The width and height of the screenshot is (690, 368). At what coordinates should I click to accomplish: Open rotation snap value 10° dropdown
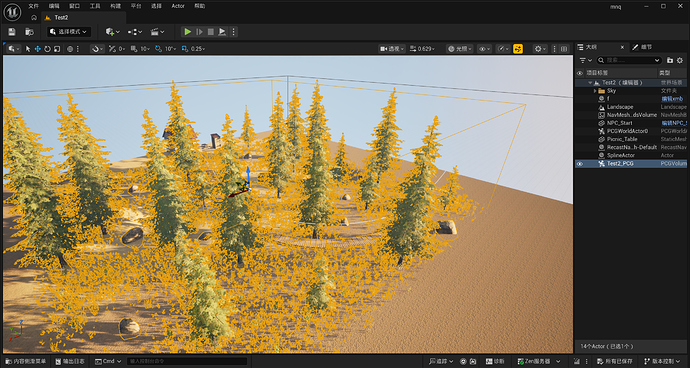pyautogui.click(x=170, y=49)
